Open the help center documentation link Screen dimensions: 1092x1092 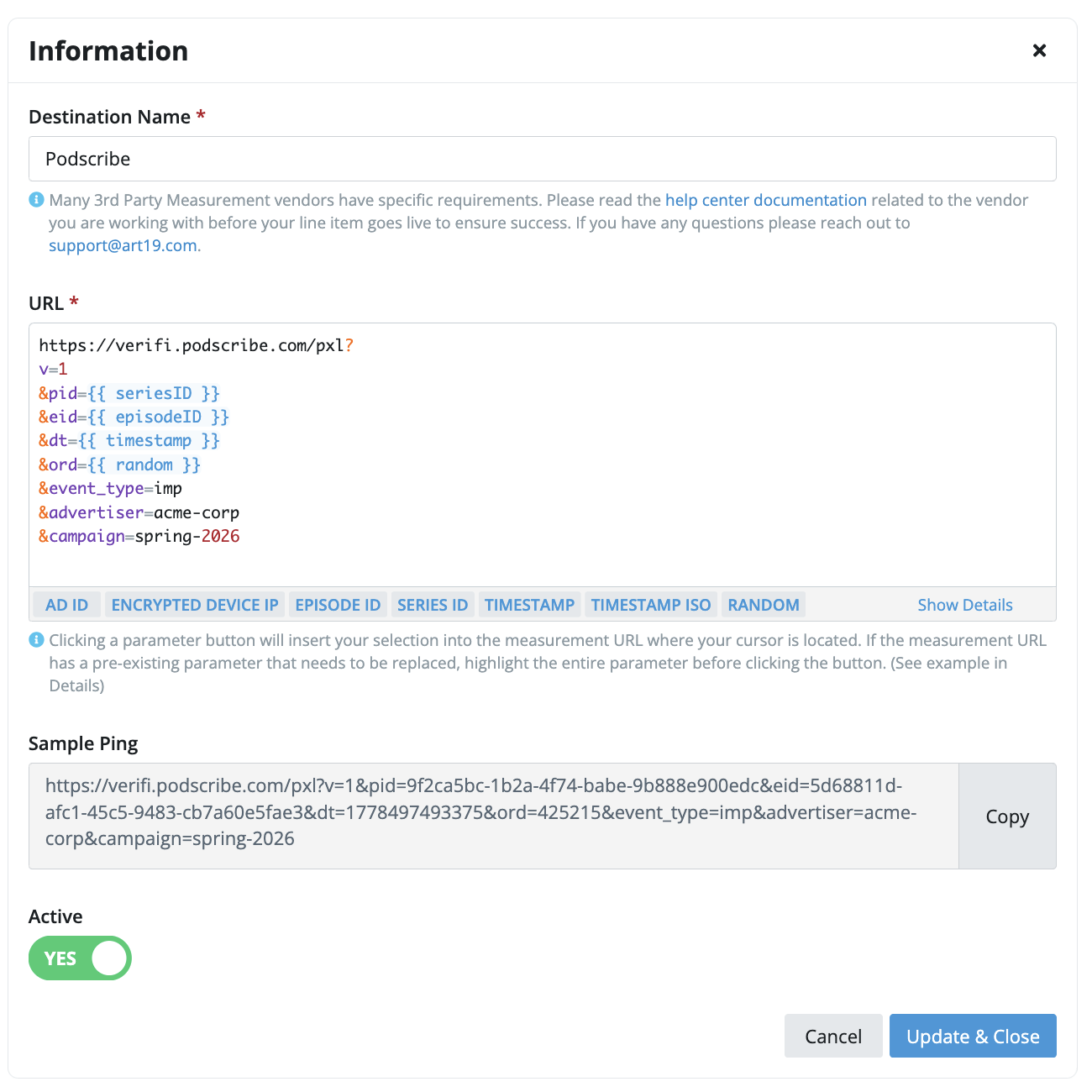(766, 200)
